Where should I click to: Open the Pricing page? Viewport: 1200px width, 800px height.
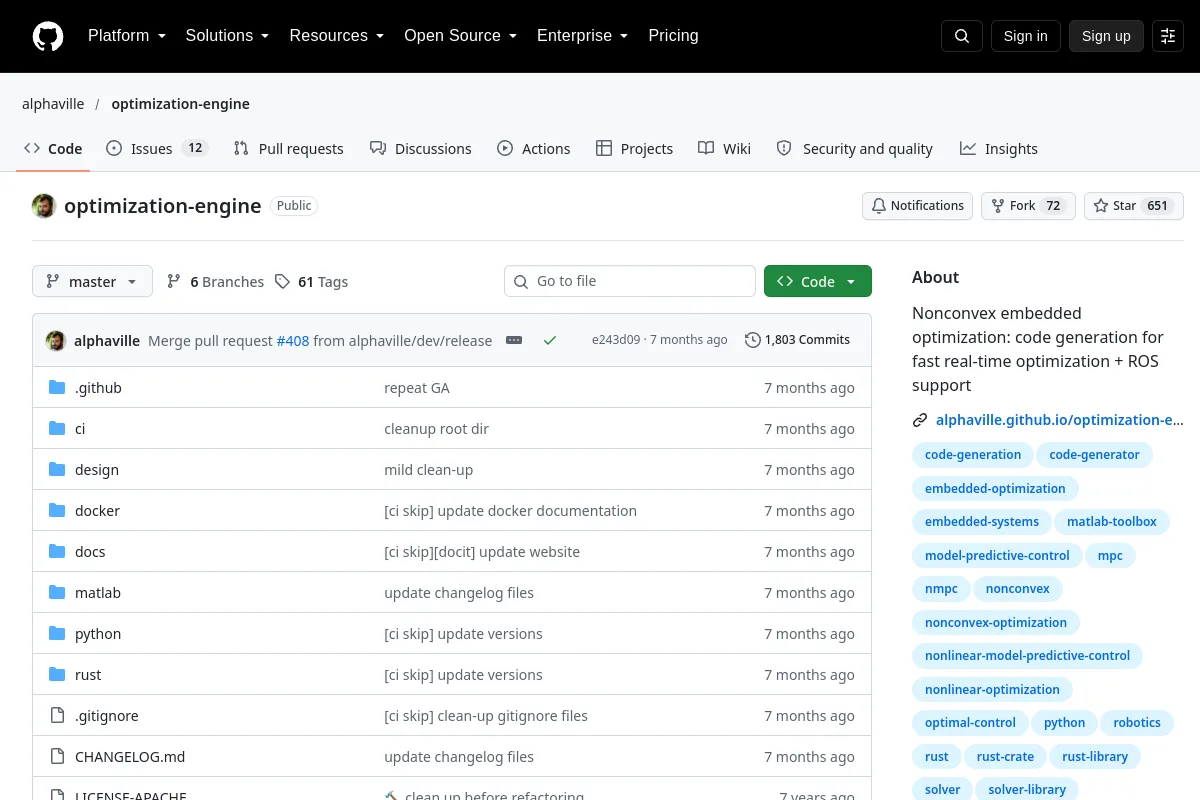(x=673, y=36)
